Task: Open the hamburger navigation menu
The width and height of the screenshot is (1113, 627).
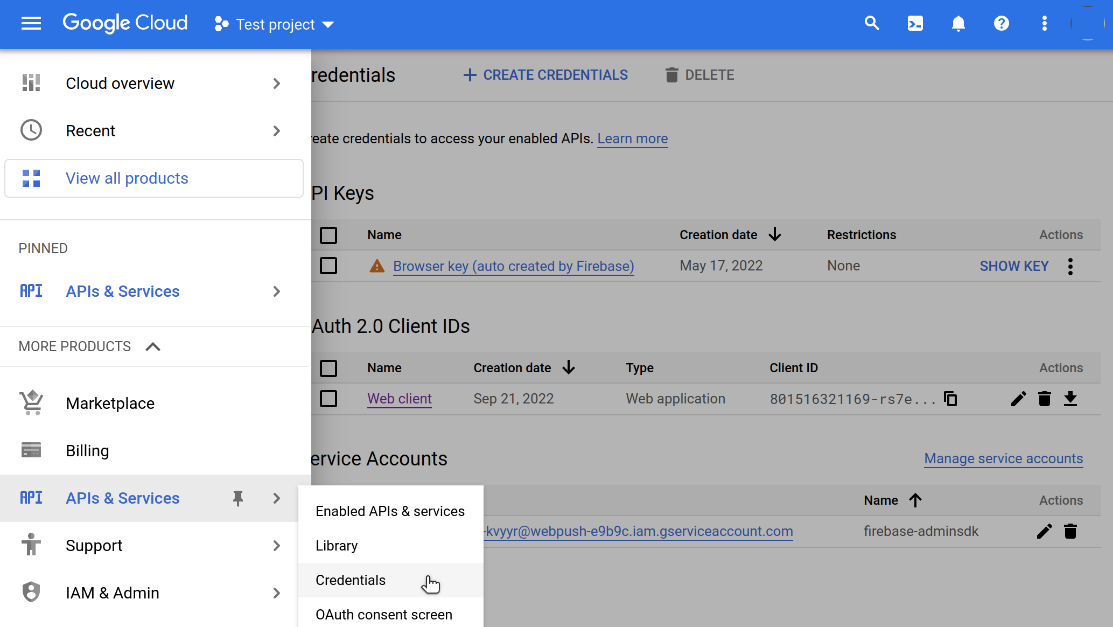Action: [x=31, y=24]
